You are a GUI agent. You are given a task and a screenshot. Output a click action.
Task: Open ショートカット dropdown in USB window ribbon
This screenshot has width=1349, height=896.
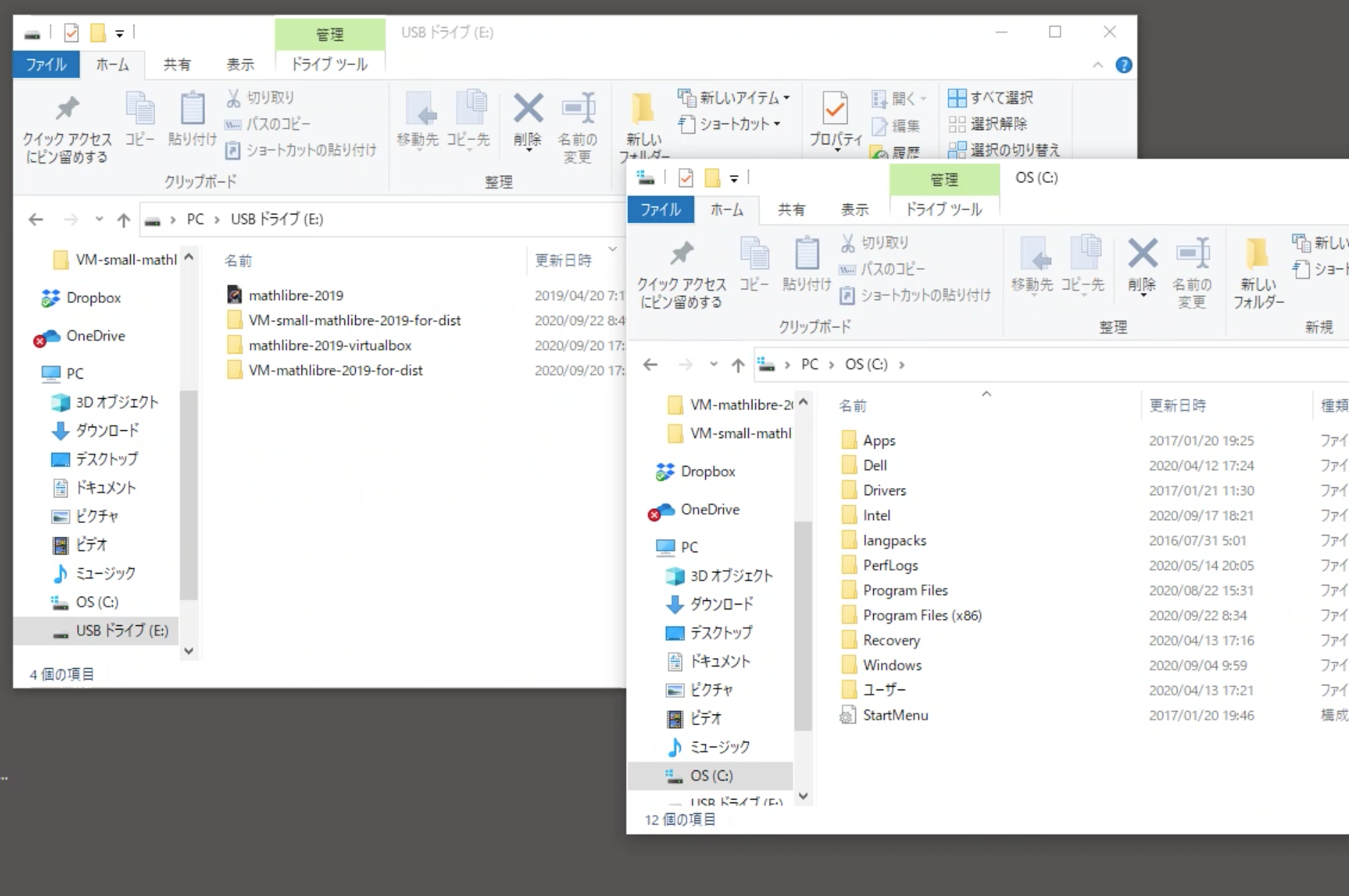729,124
